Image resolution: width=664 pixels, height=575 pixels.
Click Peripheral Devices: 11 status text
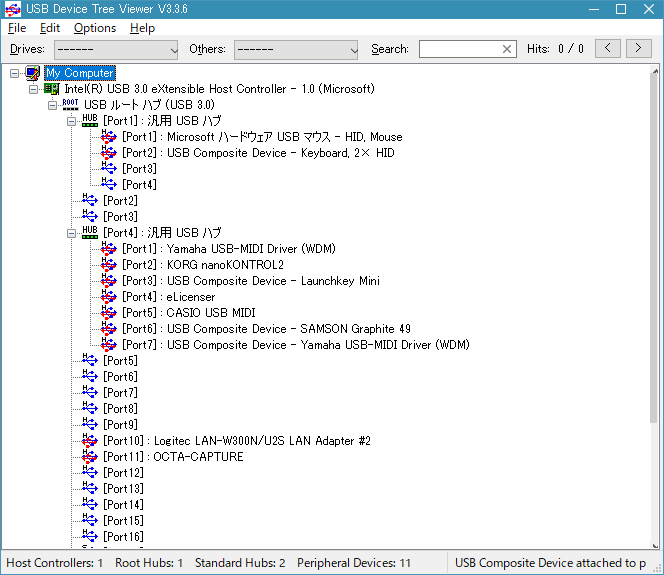354,563
